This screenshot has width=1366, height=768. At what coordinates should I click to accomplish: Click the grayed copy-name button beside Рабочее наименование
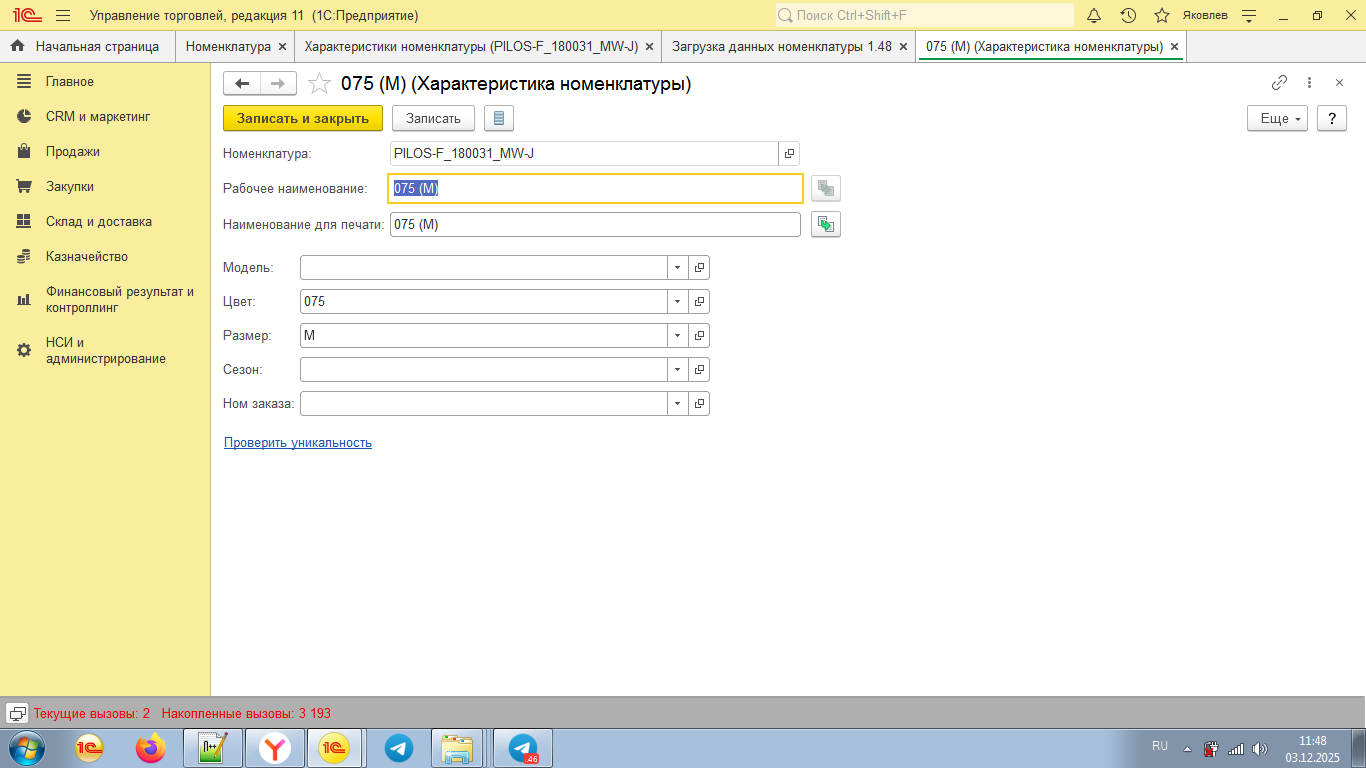826,188
